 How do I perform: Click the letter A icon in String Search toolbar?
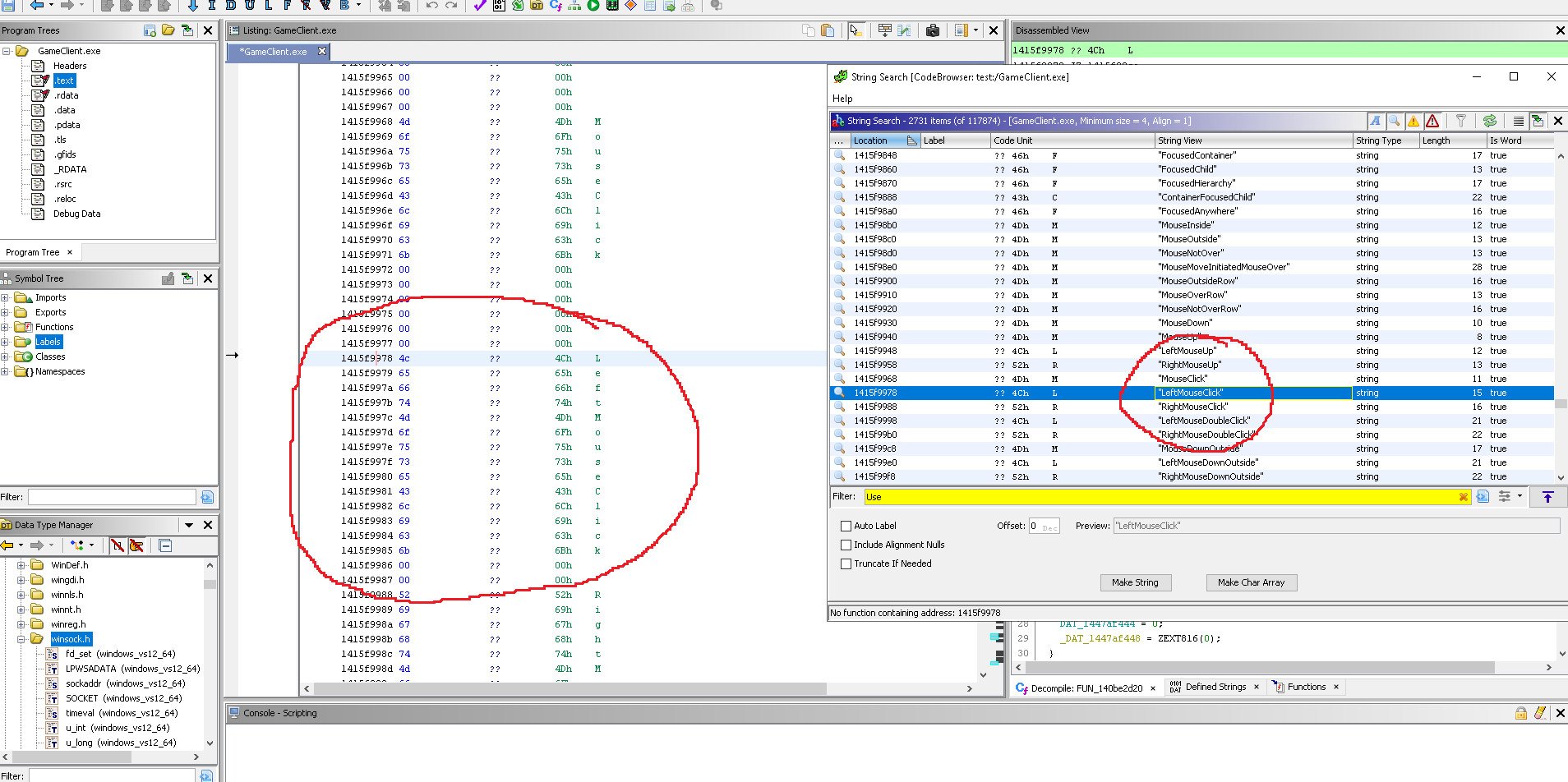pos(1375,121)
